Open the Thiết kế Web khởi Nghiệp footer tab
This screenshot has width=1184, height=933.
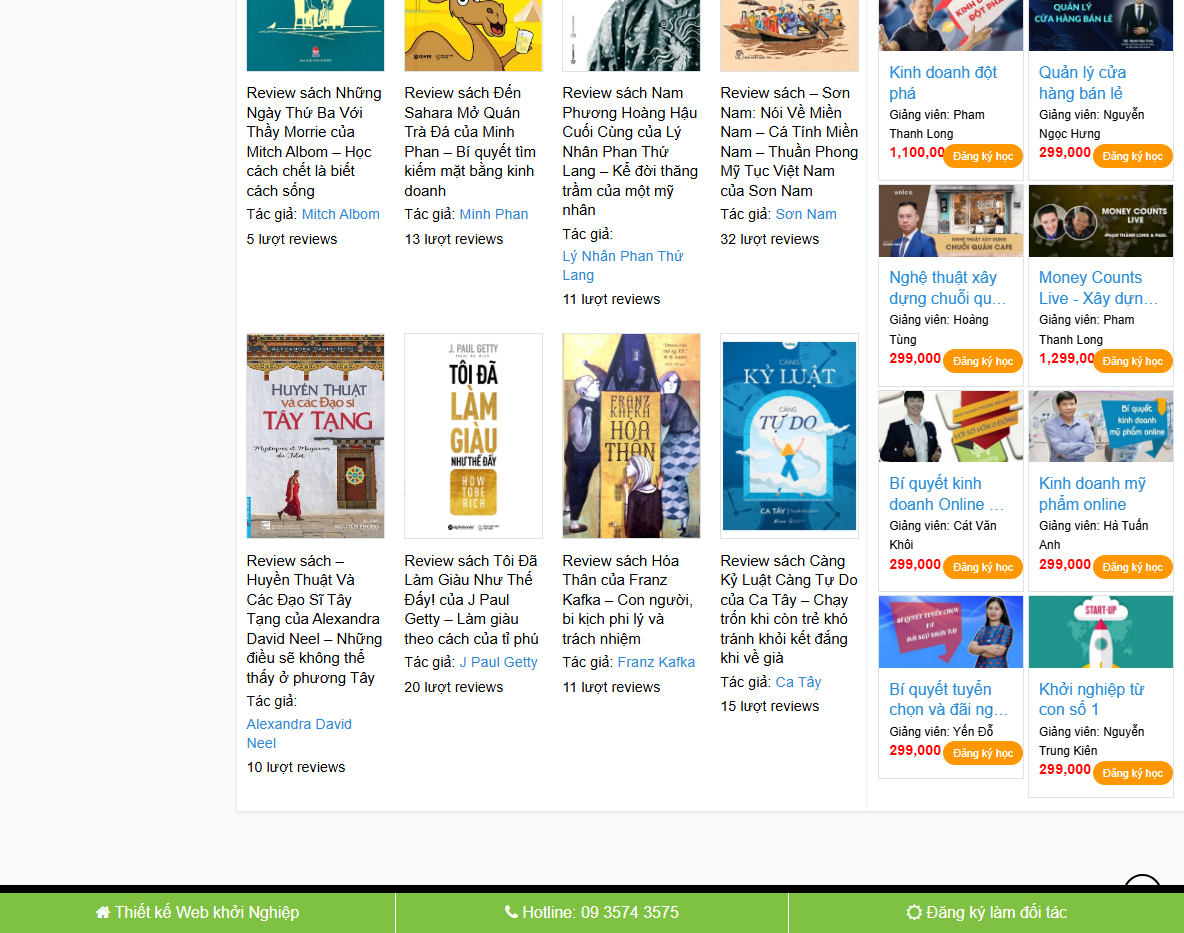tap(197, 913)
